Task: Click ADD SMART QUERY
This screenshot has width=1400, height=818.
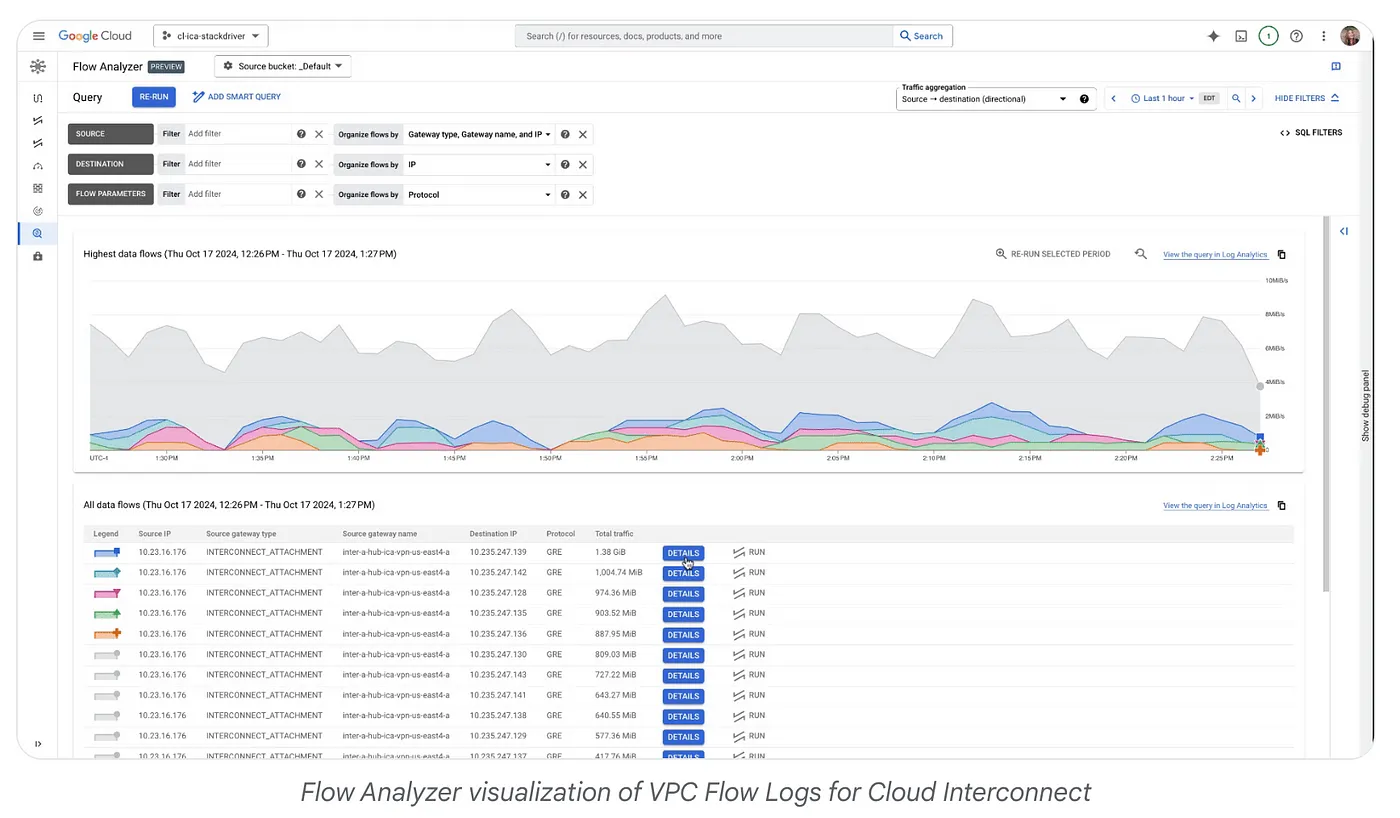Action: (237, 97)
